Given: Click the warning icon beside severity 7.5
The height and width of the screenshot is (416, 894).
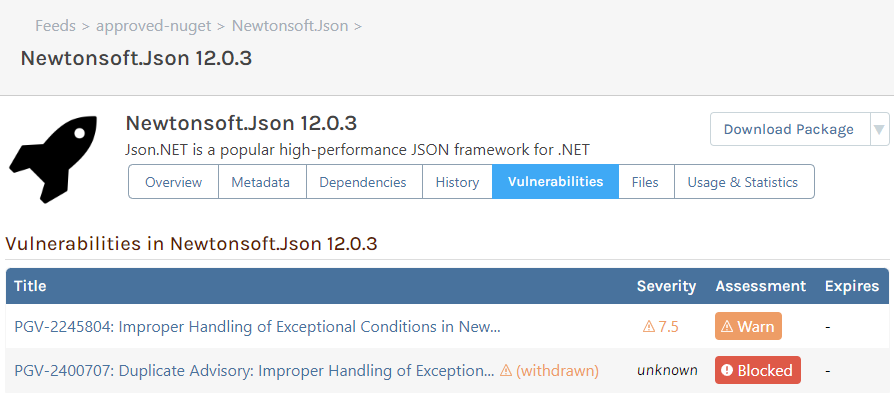Looking at the screenshot, I should (649, 327).
